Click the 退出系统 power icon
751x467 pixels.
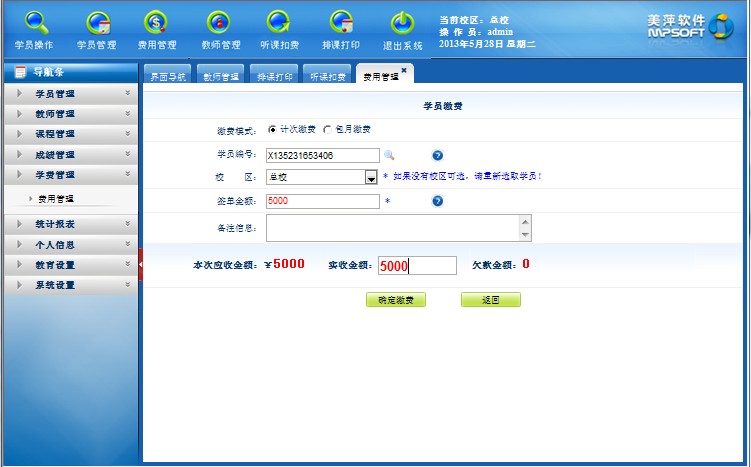click(x=402, y=23)
